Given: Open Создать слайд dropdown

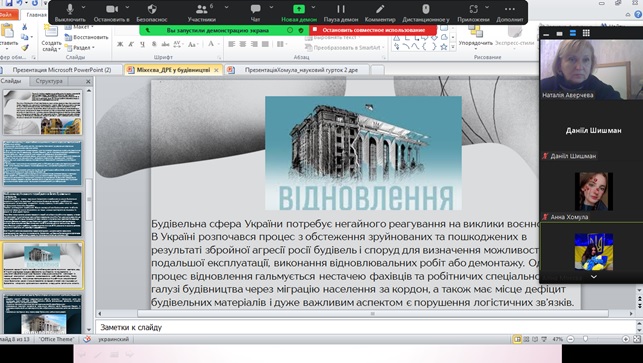Looking at the screenshot, I should pos(51,46).
